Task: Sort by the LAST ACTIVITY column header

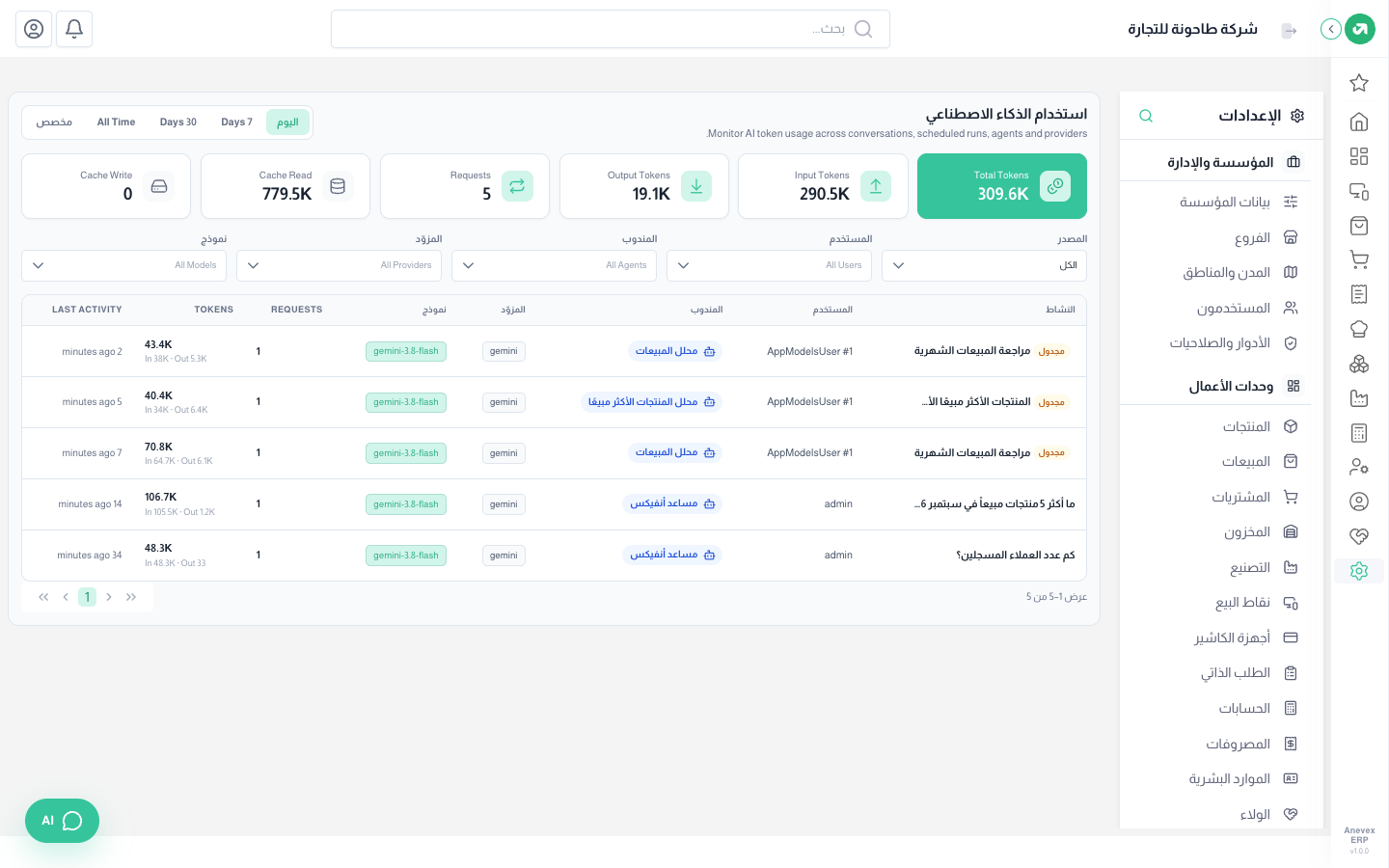Action: (87, 310)
